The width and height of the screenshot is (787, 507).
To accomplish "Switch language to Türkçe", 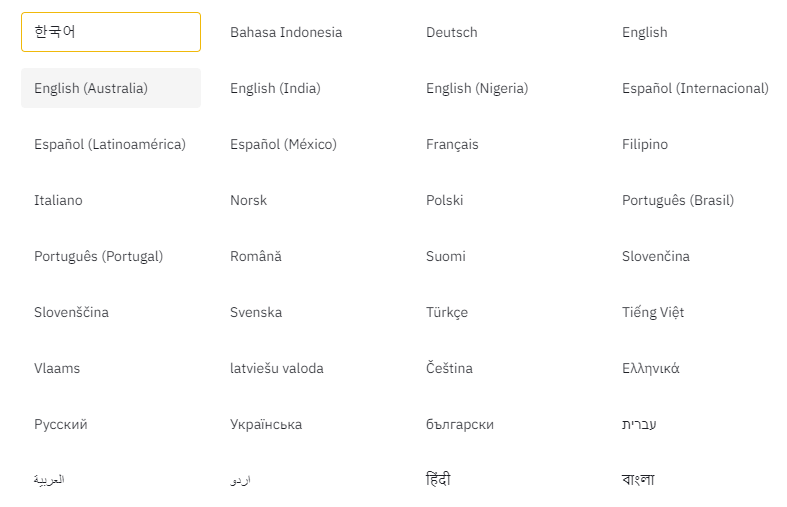I will (x=447, y=312).
